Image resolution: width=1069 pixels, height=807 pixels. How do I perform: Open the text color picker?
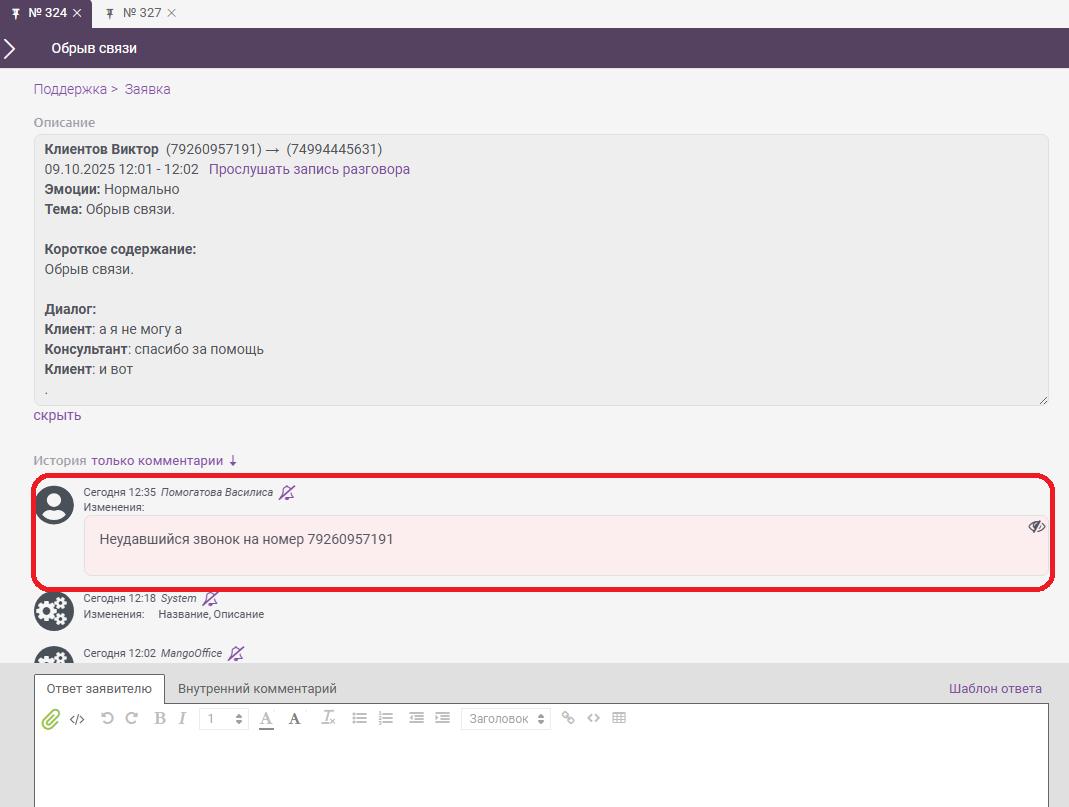pyautogui.click(x=266, y=718)
